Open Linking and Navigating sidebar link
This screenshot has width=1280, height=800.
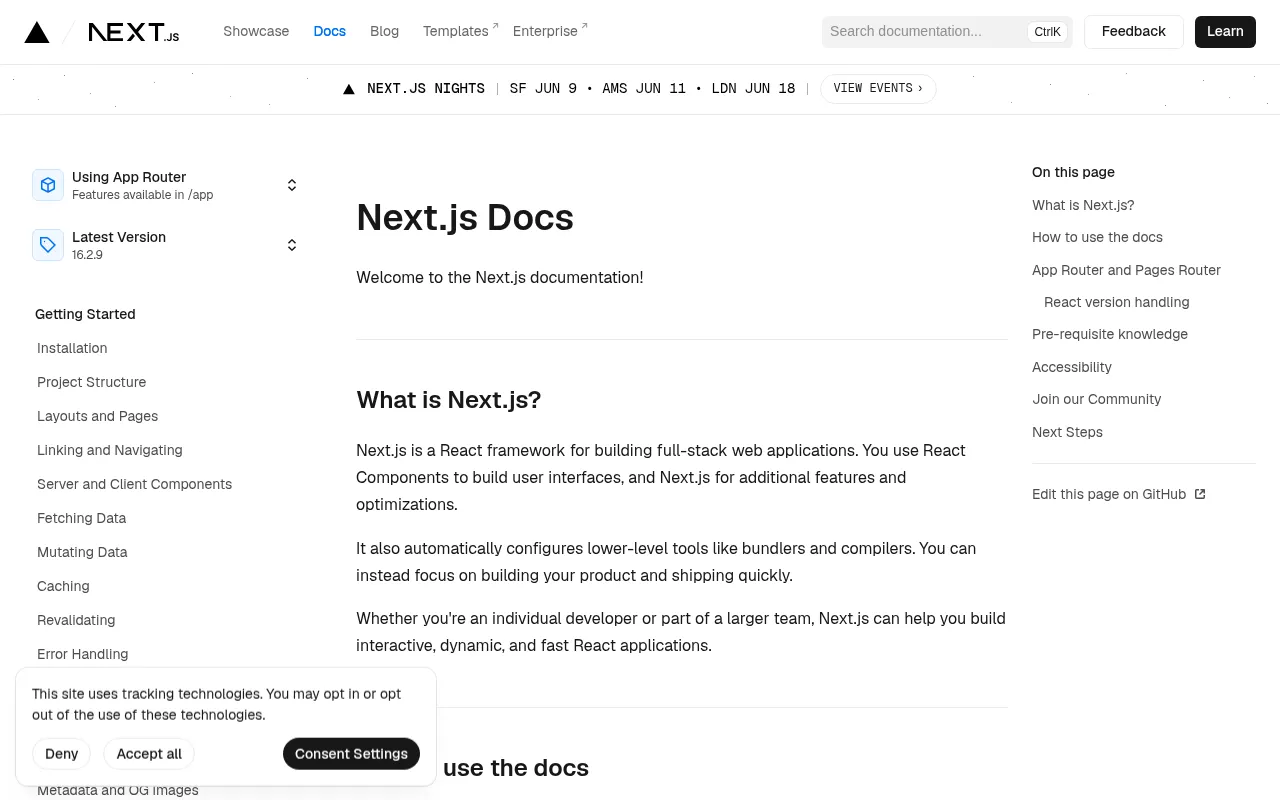pyautogui.click(x=109, y=450)
